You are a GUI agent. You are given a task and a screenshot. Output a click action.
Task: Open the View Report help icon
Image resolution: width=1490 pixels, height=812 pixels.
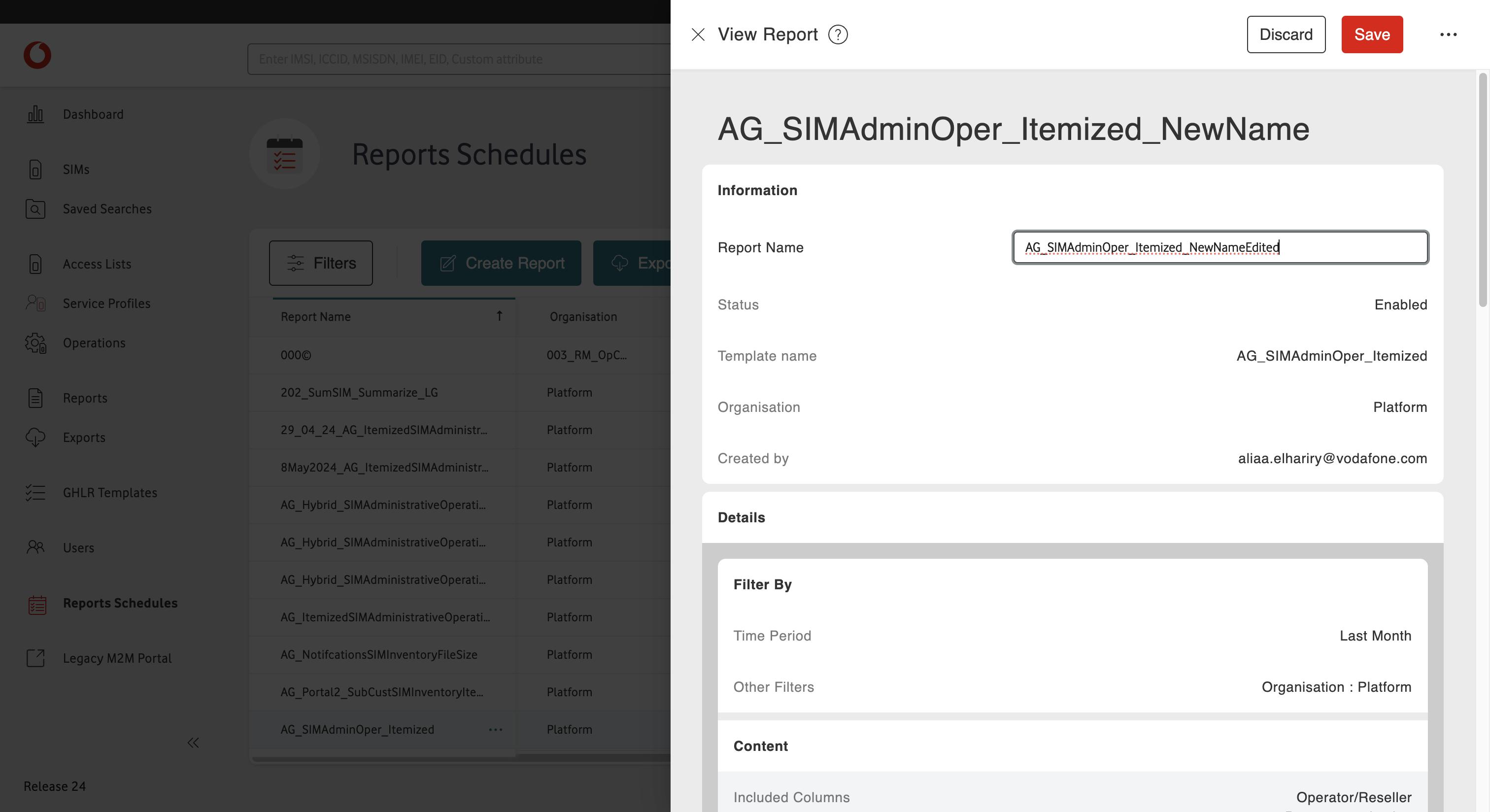[x=838, y=34]
